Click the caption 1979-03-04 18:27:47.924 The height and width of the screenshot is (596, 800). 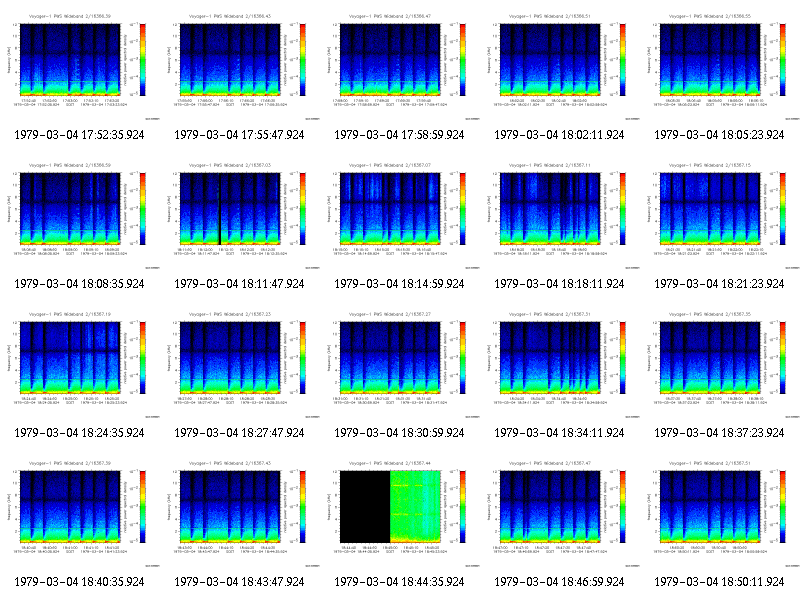tap(239, 433)
